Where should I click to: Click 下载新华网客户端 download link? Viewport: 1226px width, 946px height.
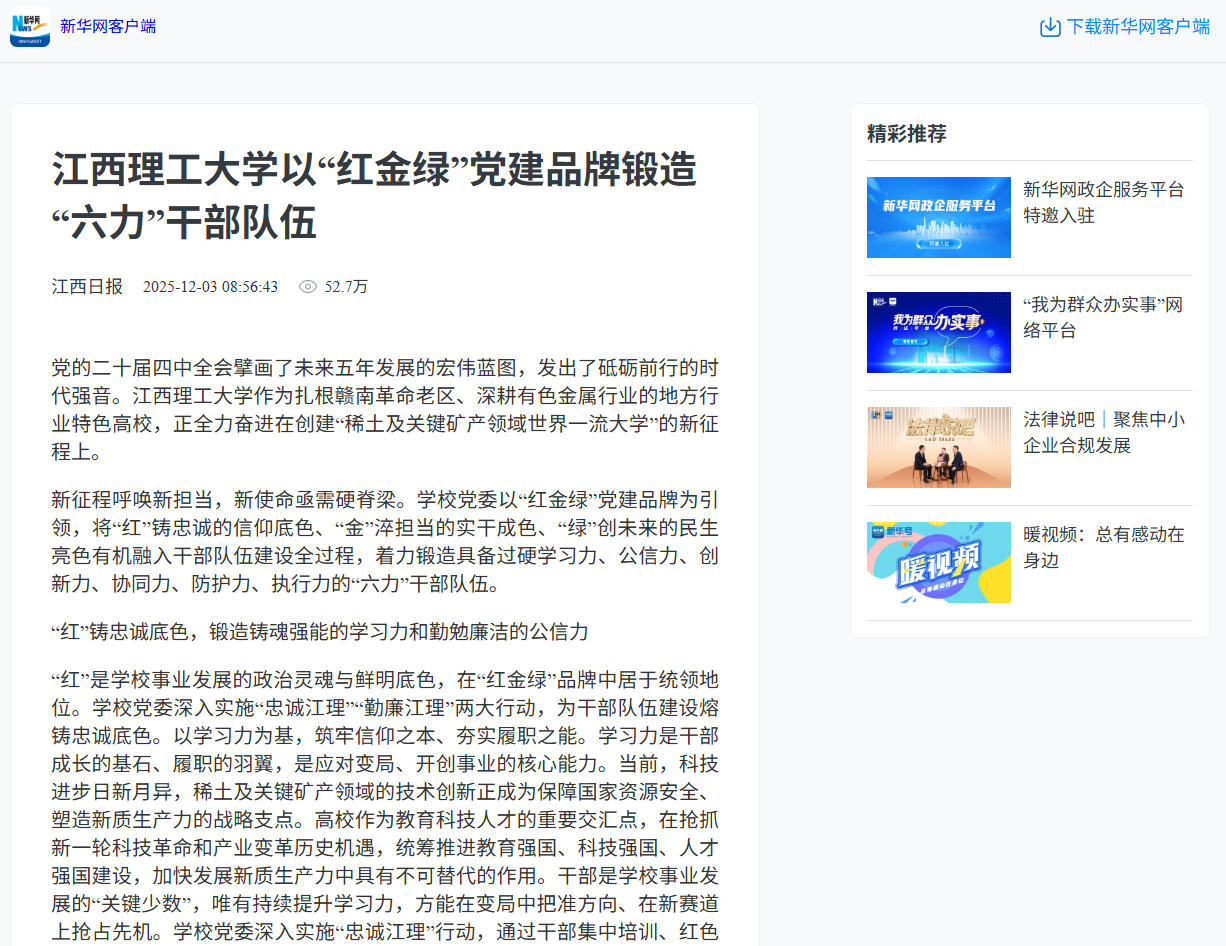click(1137, 27)
